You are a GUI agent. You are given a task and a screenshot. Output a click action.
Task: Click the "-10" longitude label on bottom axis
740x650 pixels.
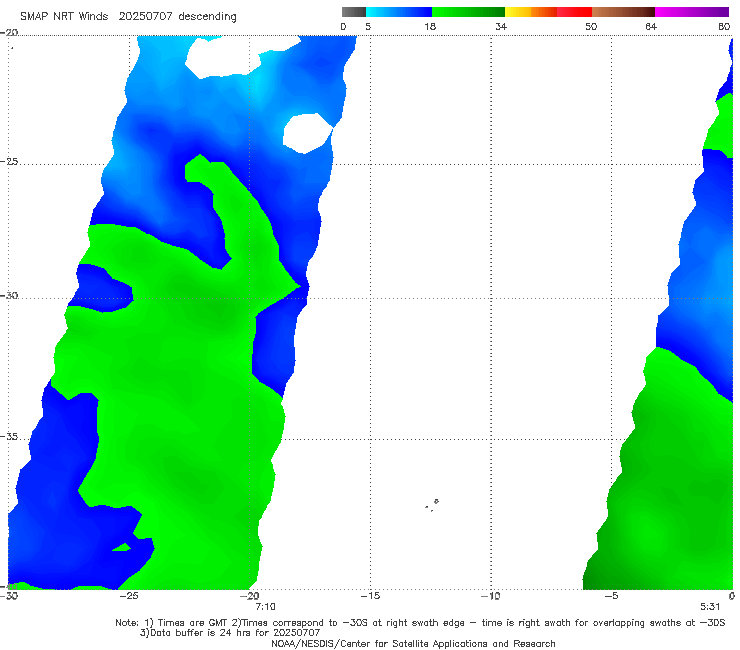click(x=491, y=596)
